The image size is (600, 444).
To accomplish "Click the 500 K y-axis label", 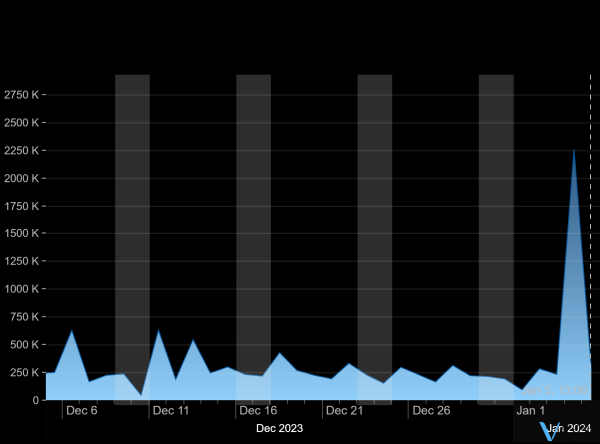I will tap(24, 345).
